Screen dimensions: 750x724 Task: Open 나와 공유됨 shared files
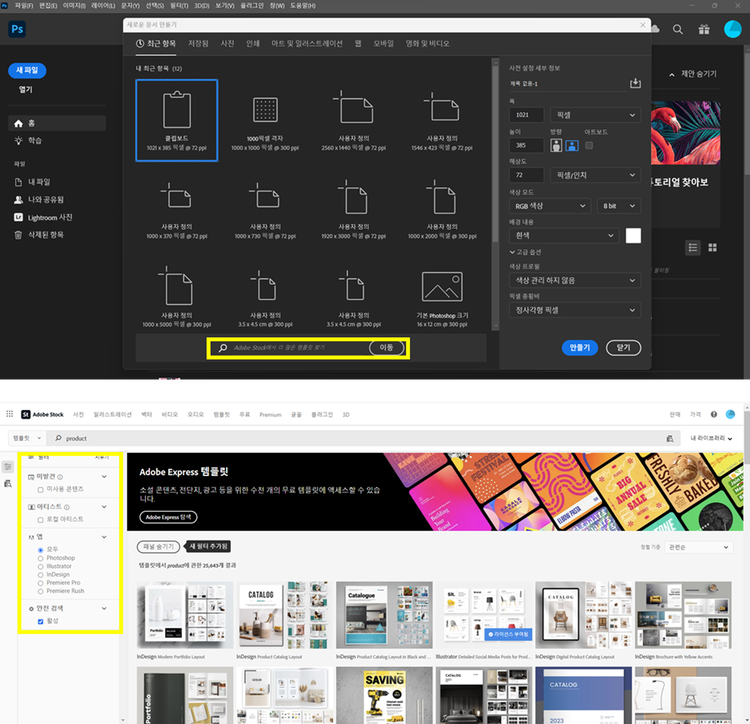pyautogui.click(x=39, y=200)
